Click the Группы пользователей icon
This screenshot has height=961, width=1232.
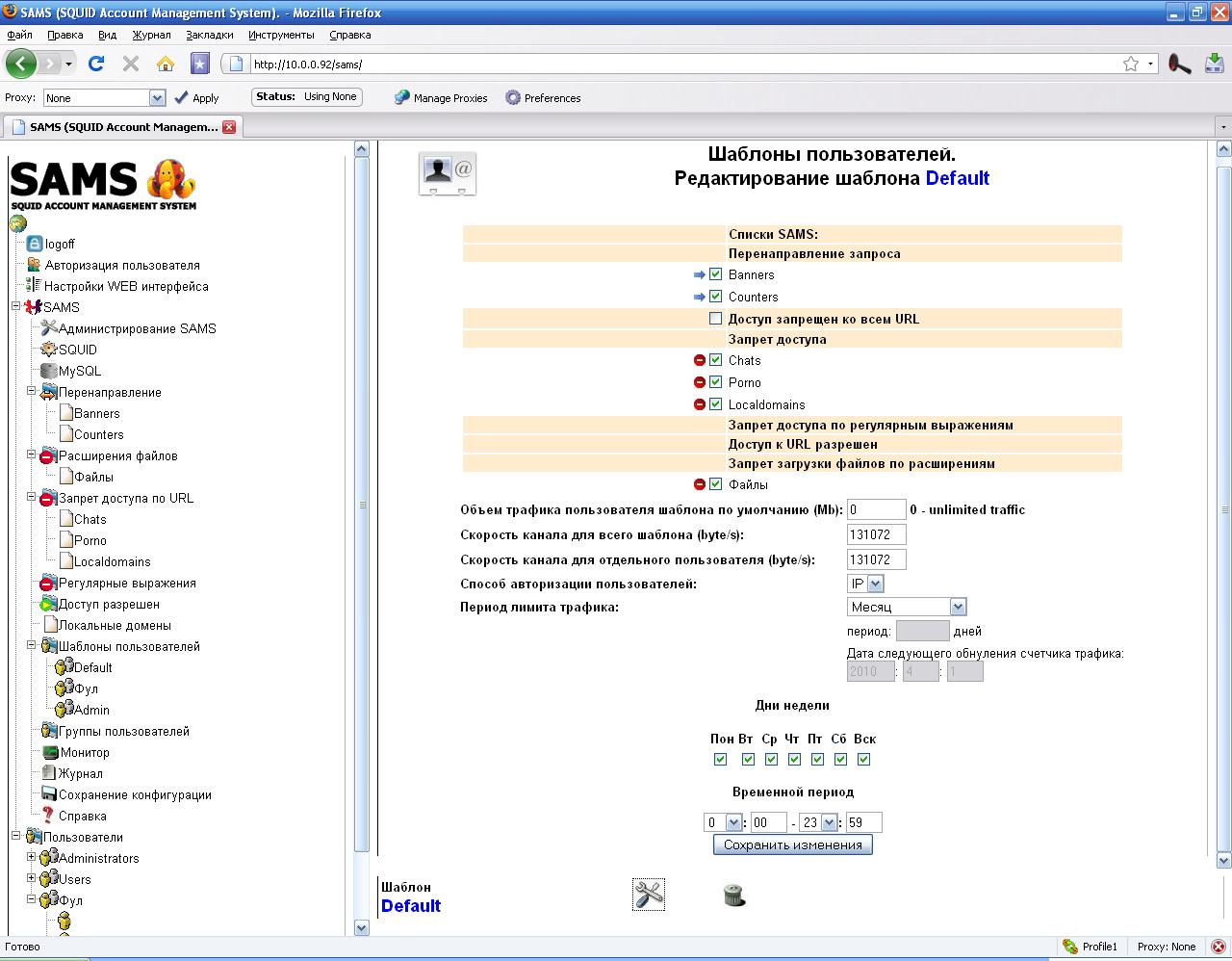tap(49, 731)
